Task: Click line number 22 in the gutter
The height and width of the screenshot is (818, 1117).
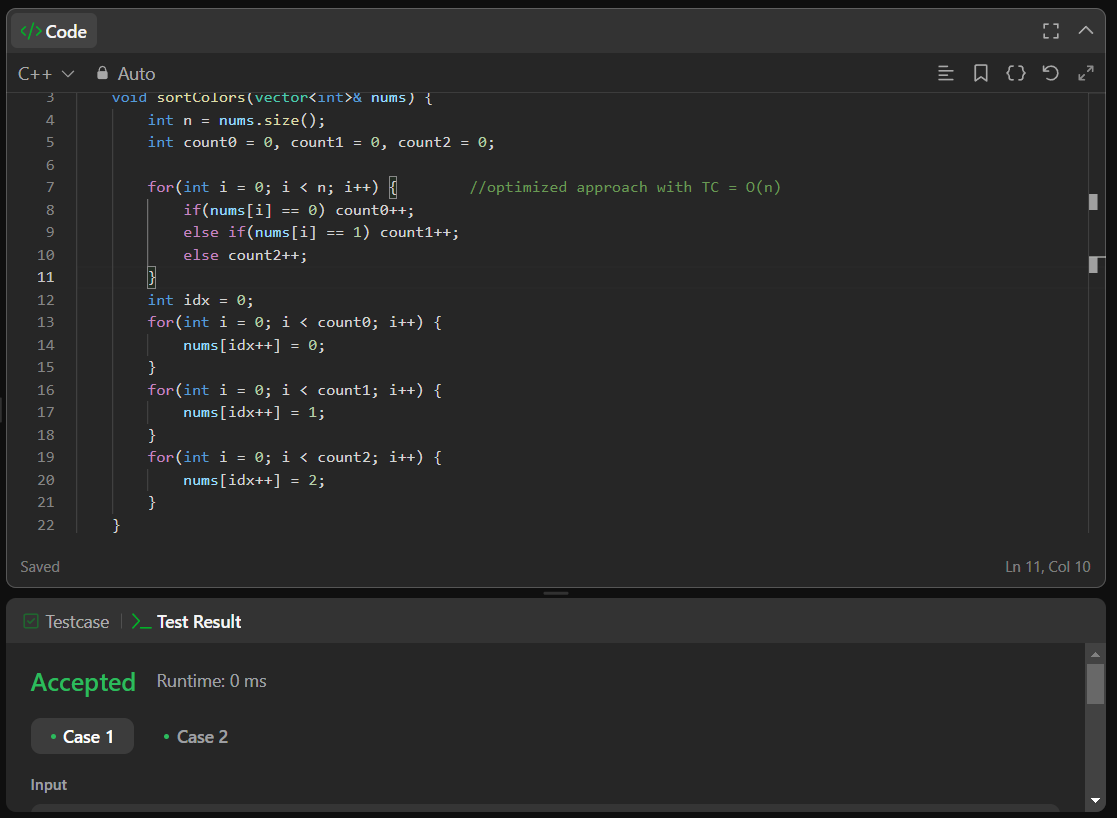Action: (x=46, y=525)
